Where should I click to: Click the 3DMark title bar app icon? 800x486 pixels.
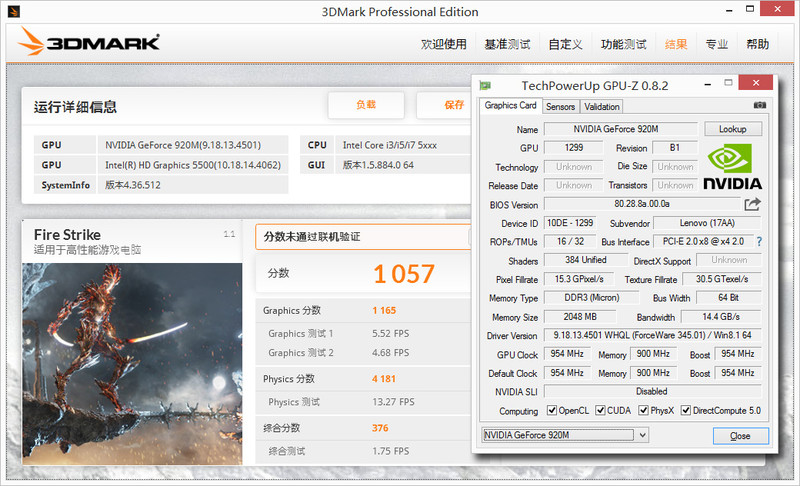click(x=14, y=11)
